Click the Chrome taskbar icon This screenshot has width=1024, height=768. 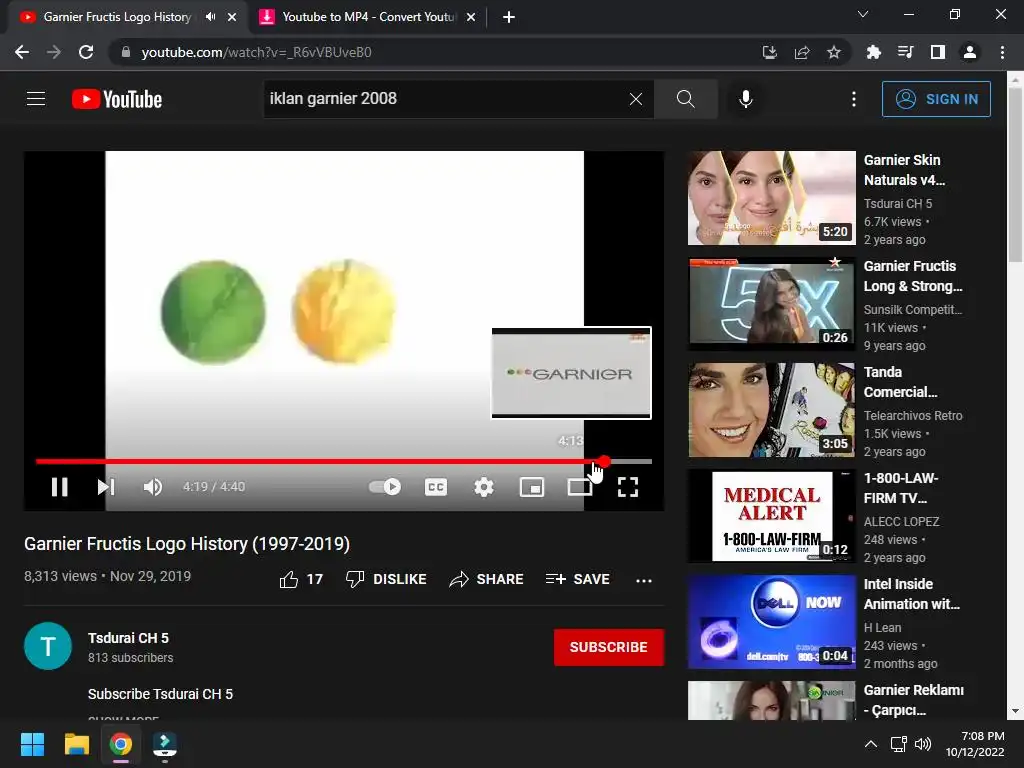121,744
